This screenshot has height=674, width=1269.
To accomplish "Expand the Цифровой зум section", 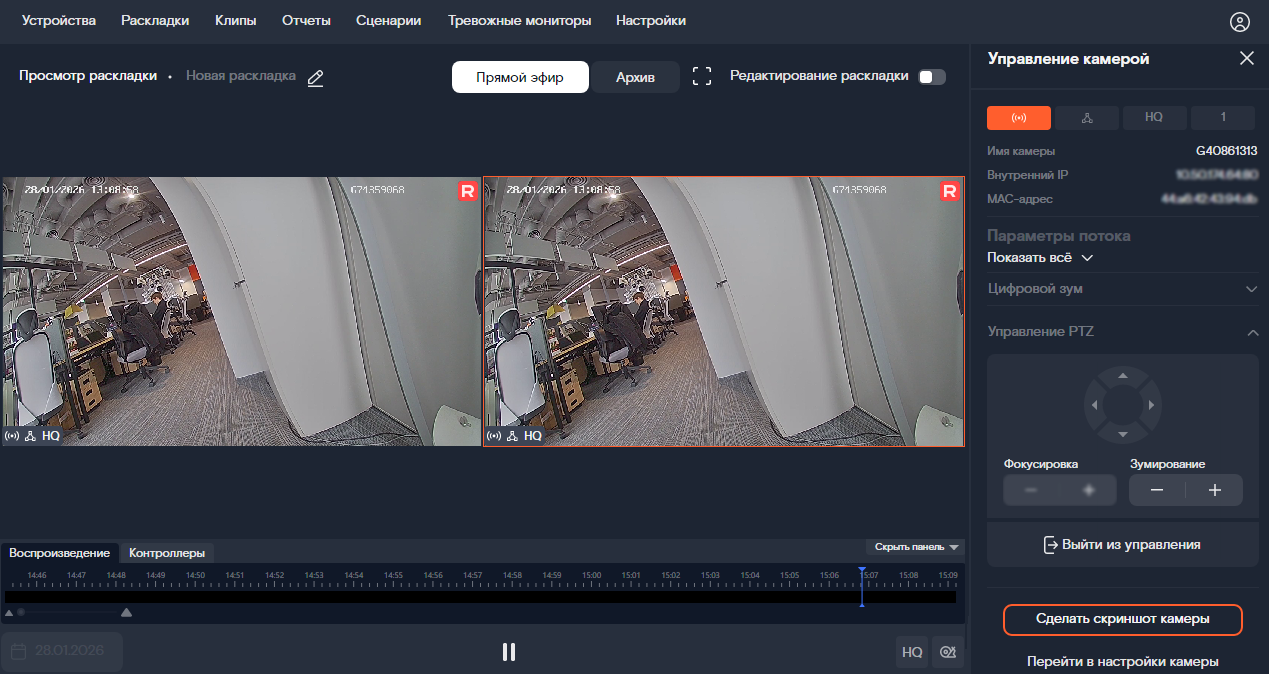I will pyautogui.click(x=1122, y=289).
